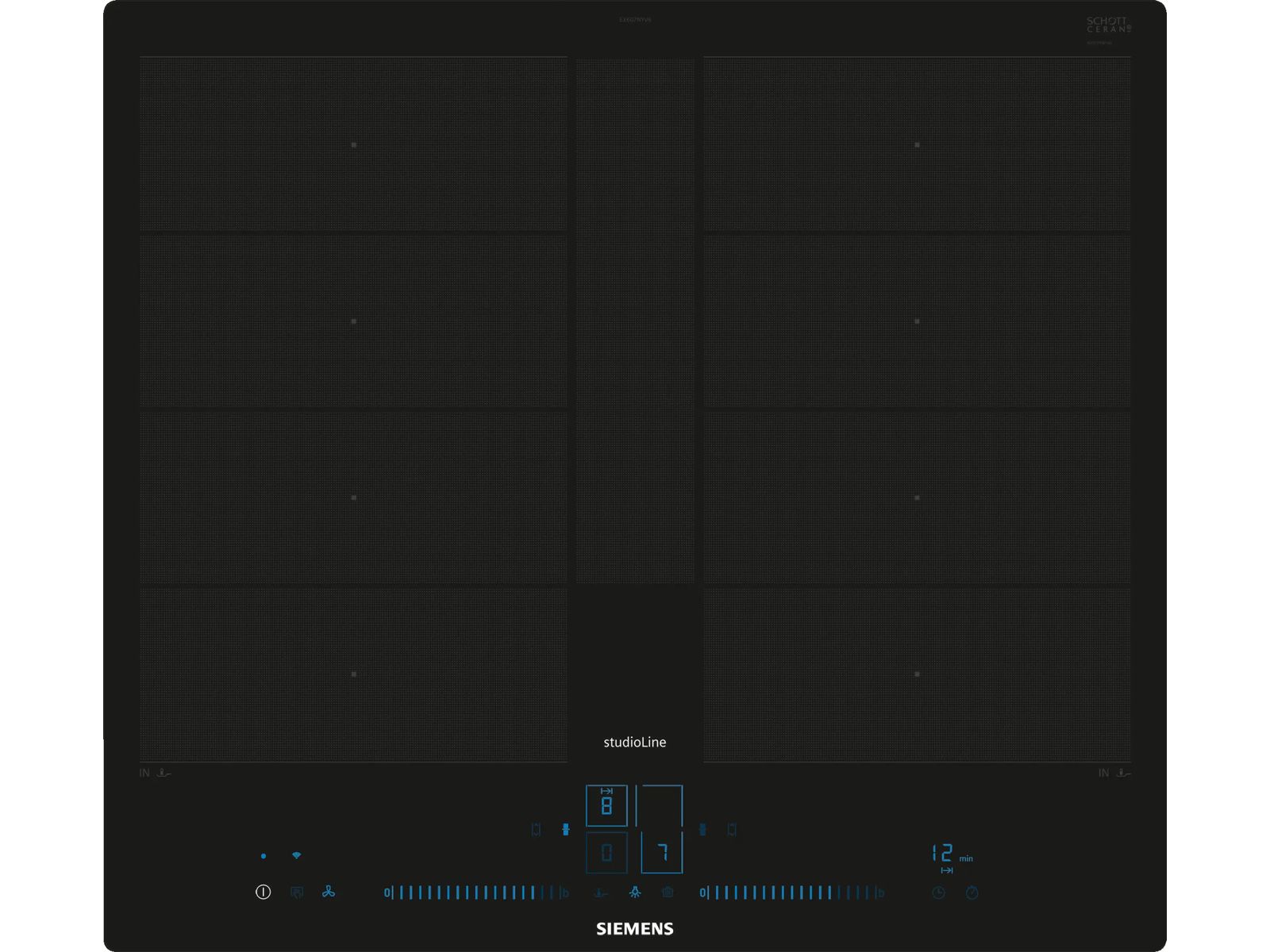Viewport: 1270px width, 952px height.
Task: Tap the Wi-Fi Home Connect indicator
Action: point(296,856)
